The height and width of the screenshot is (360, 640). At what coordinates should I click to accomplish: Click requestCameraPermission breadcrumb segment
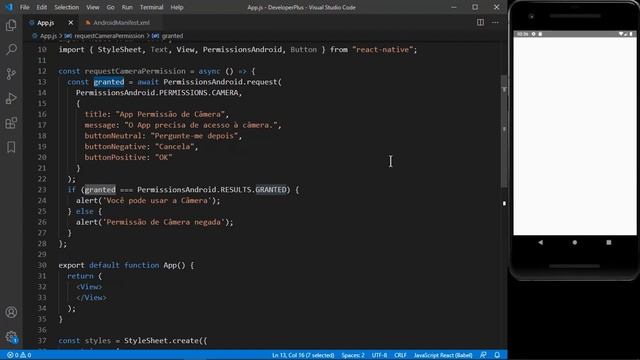pos(109,36)
